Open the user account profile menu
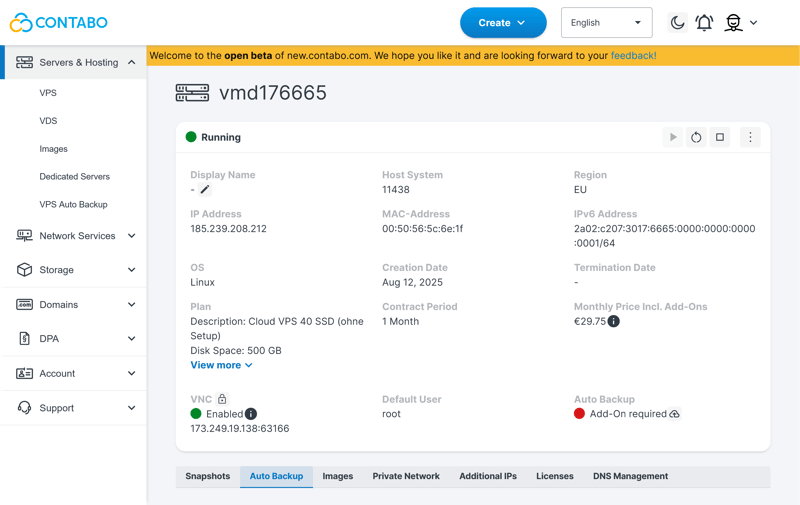 [740, 23]
